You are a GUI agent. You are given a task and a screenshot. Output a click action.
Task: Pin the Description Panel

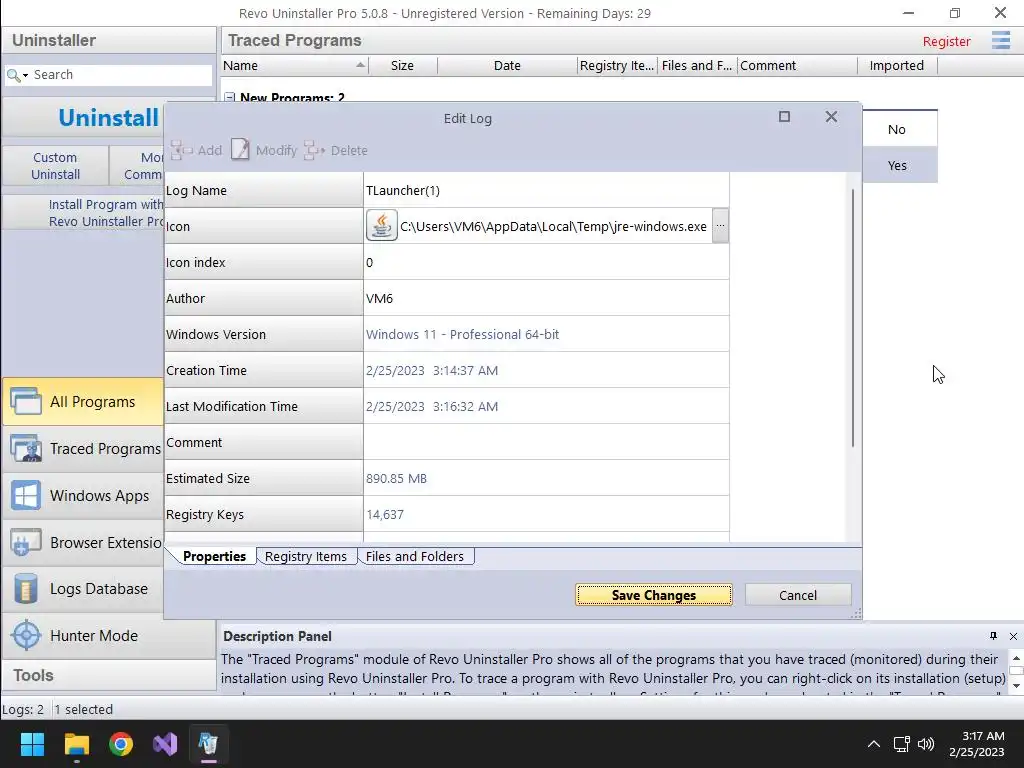[993, 636]
